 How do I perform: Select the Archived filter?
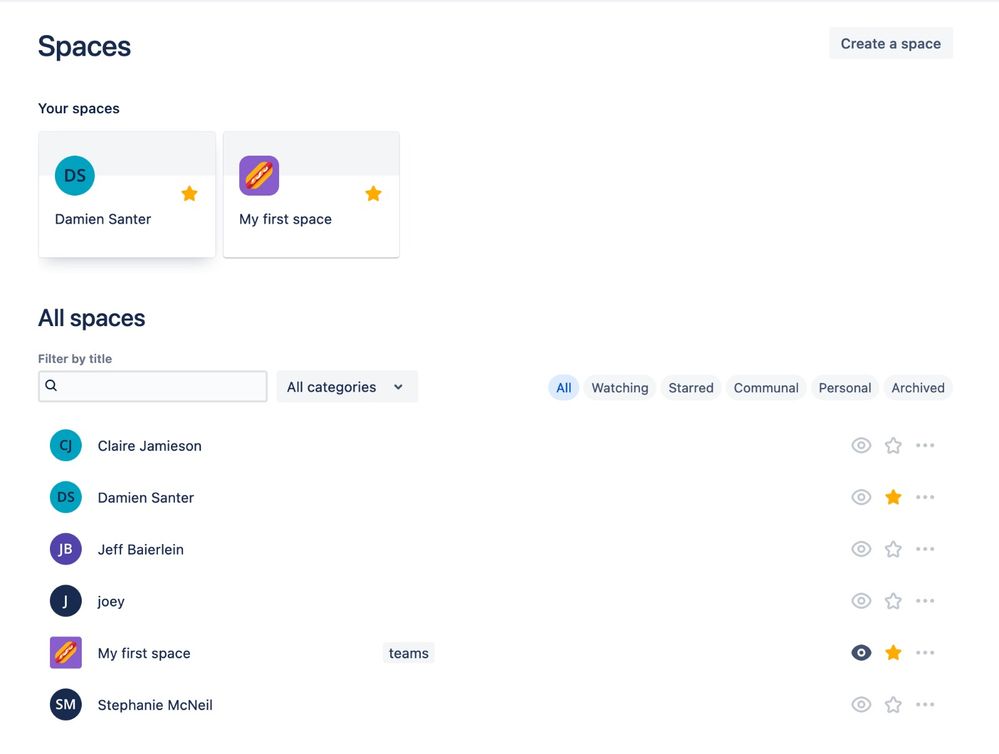coord(917,387)
